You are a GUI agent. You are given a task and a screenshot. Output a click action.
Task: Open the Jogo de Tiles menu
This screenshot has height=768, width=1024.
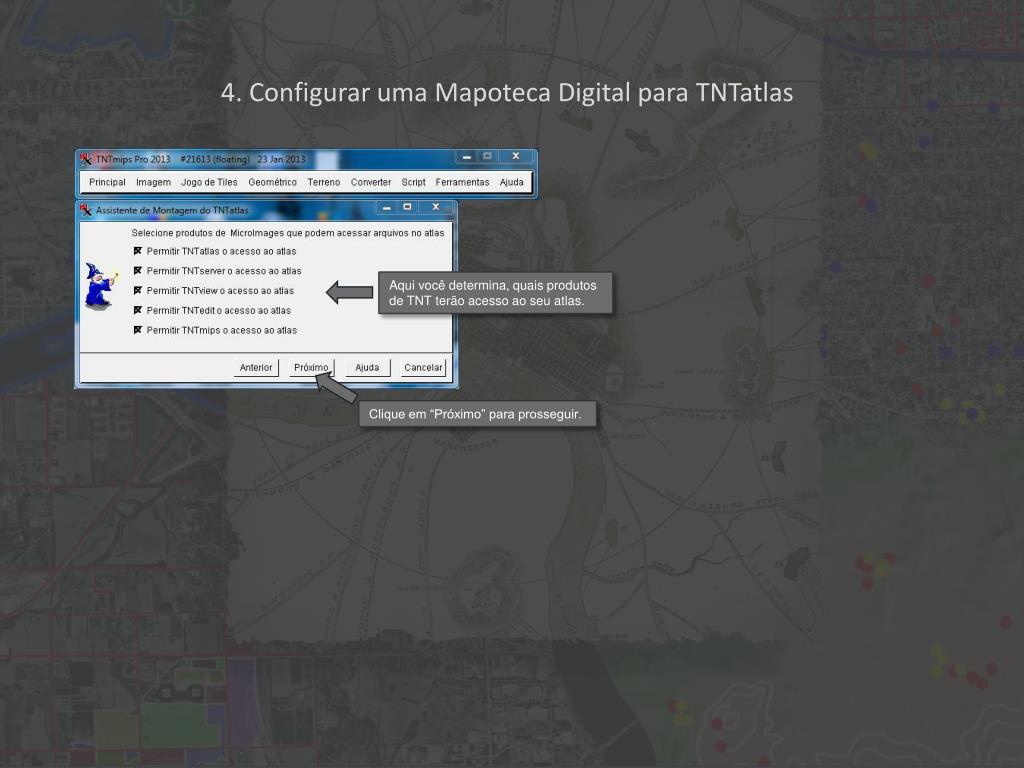(x=209, y=182)
